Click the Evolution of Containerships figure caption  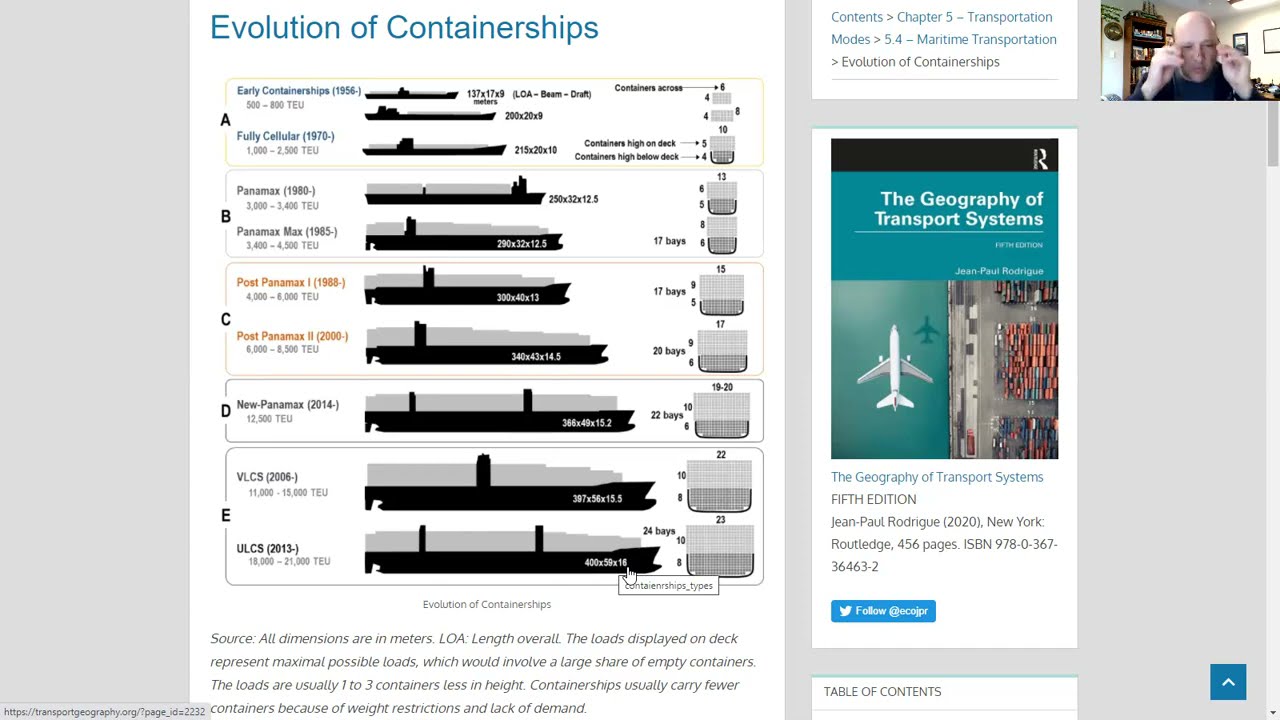point(487,604)
